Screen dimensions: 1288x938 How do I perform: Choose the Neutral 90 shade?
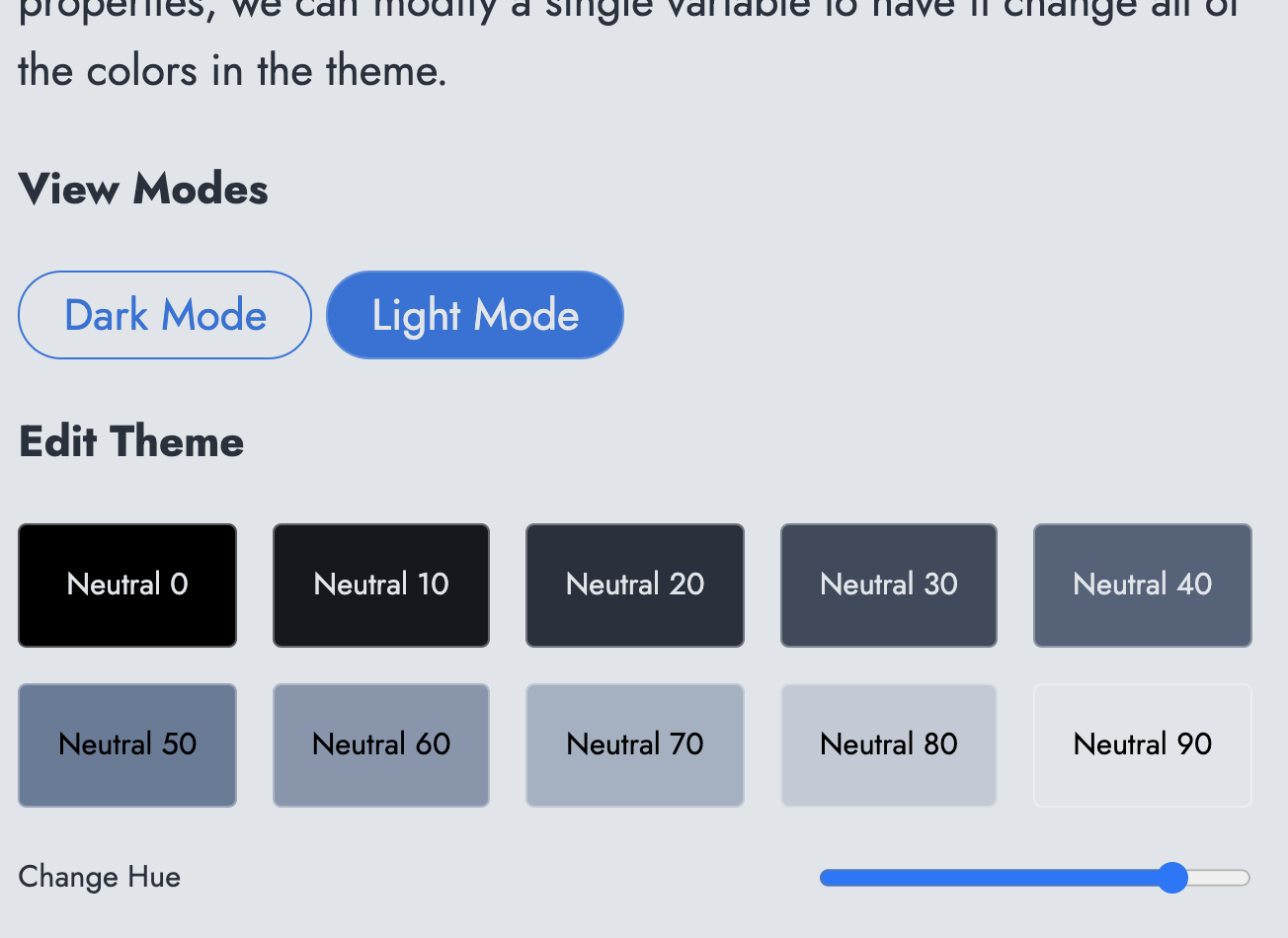pyautogui.click(x=1142, y=744)
